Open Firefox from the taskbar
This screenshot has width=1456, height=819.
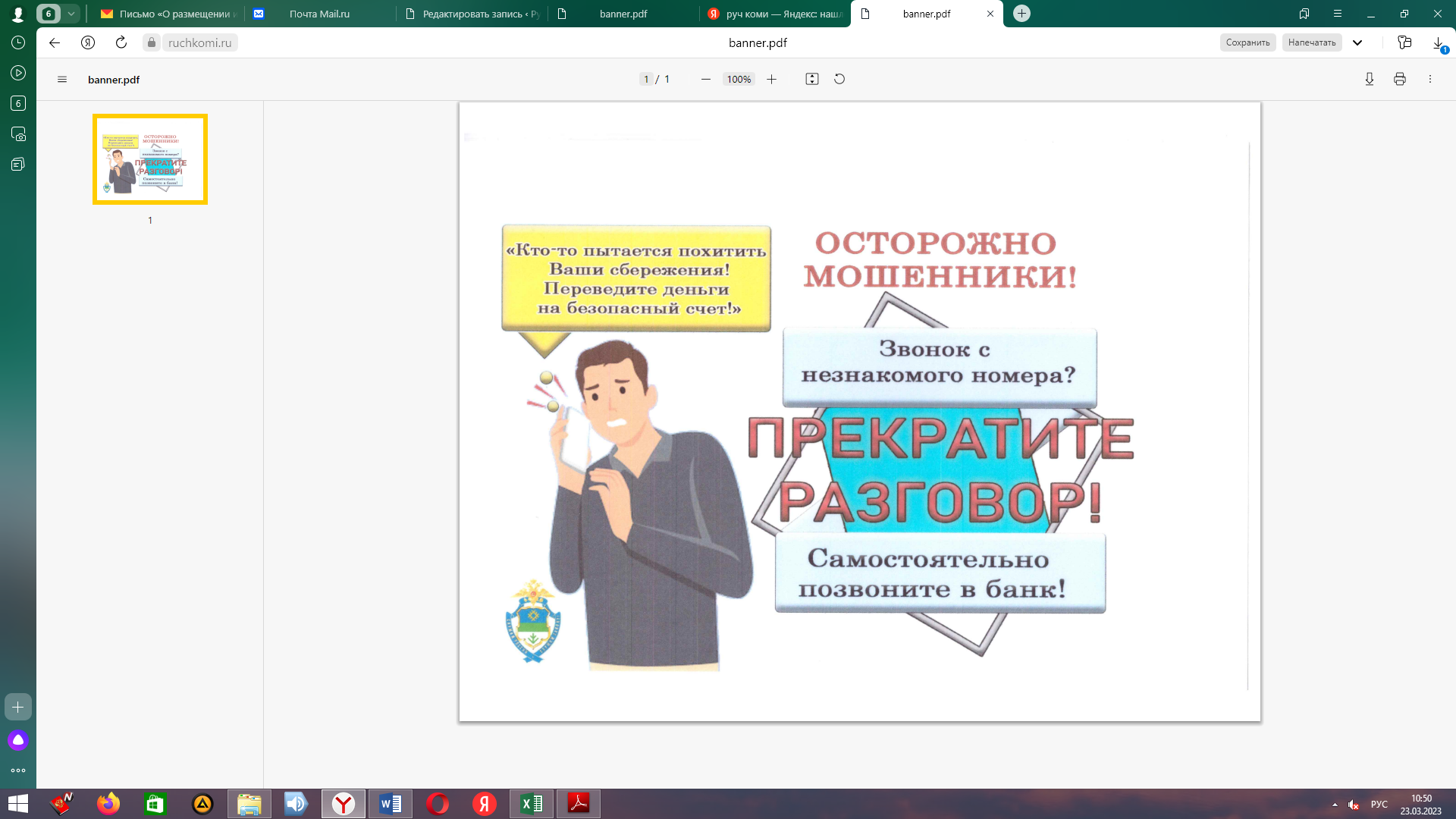coord(108,804)
